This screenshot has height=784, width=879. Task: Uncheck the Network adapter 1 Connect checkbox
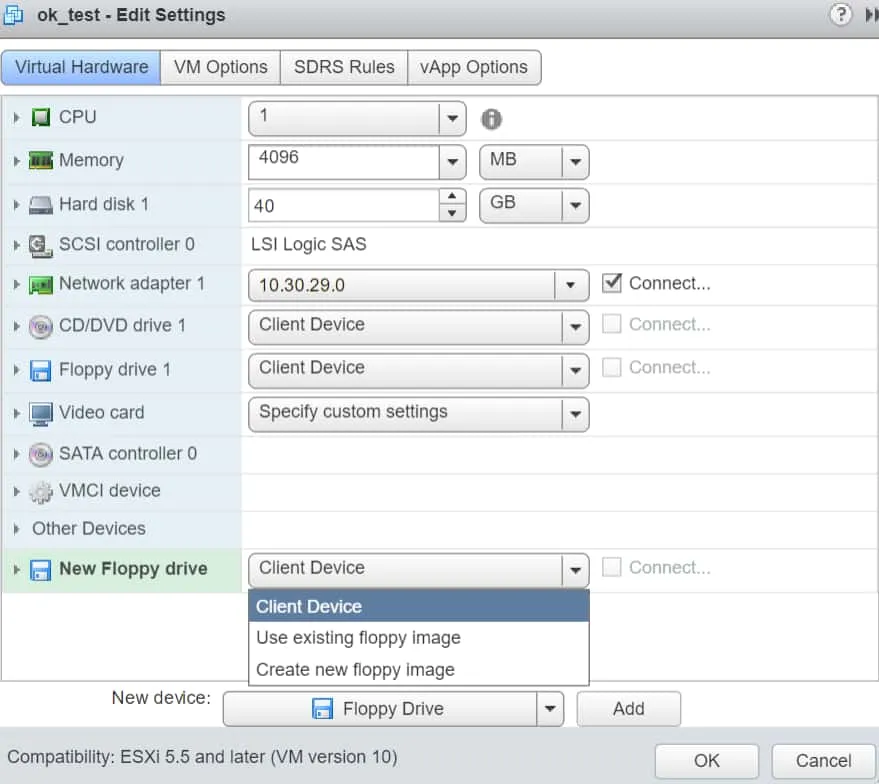coord(612,284)
